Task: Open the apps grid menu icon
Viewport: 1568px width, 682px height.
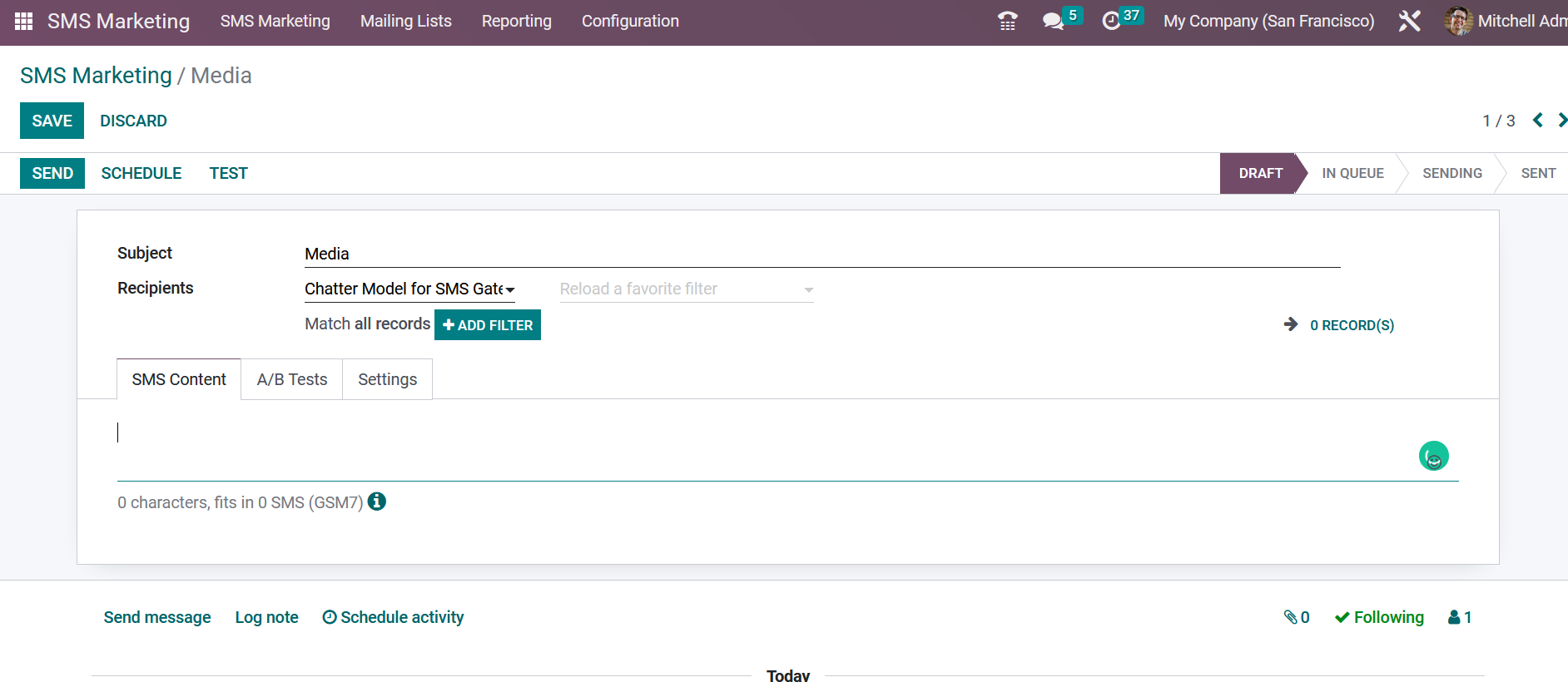Action: pos(23,21)
